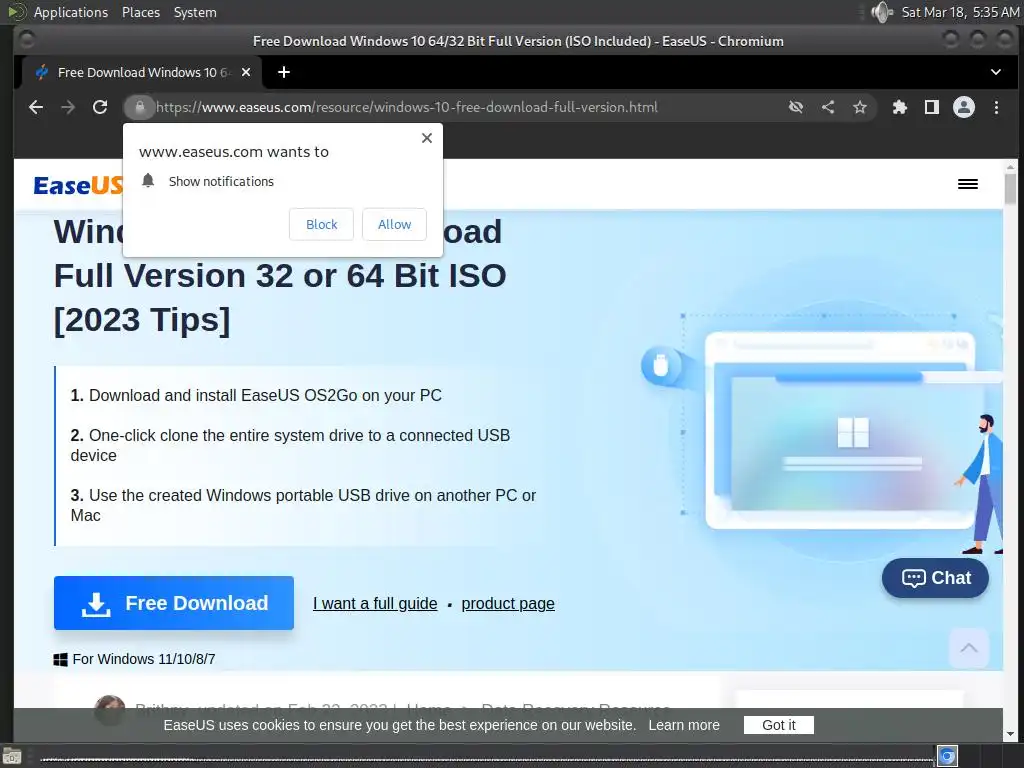Allow notifications from easeus.com
Image resolution: width=1024 pixels, height=768 pixels.
tap(394, 224)
